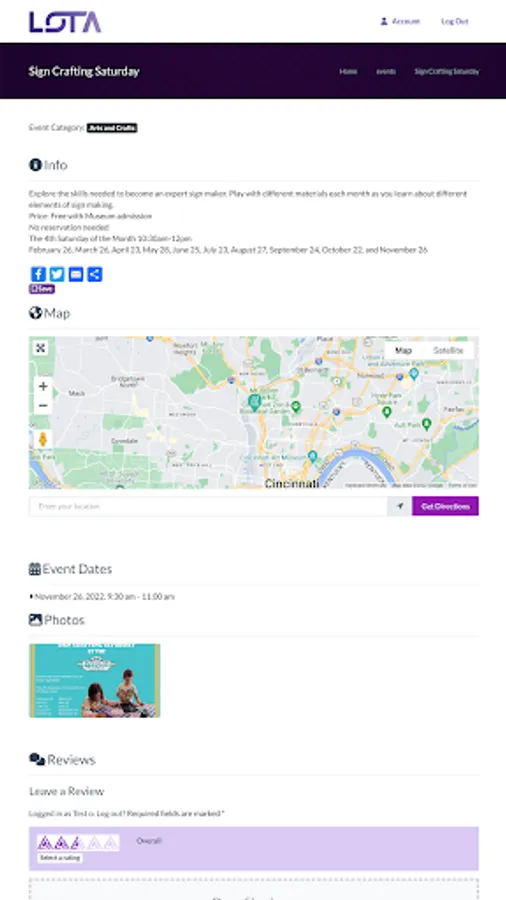Image resolution: width=506 pixels, height=900 pixels.
Task: Select the Map view tab
Action: pyautogui.click(x=403, y=350)
